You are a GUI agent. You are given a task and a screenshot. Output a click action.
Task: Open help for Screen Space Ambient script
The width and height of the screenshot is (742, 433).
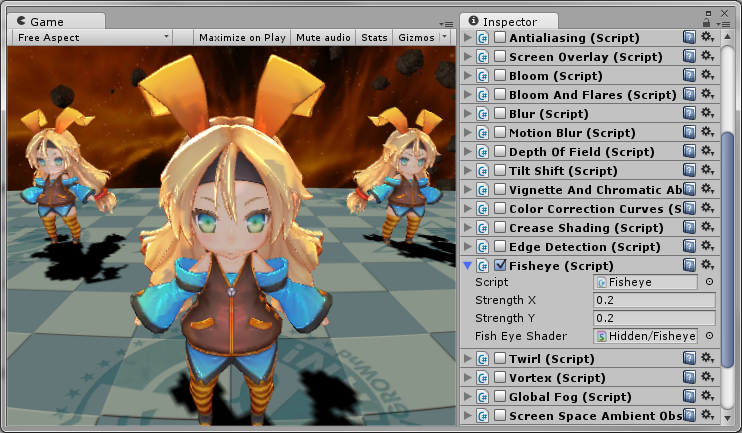coord(689,415)
